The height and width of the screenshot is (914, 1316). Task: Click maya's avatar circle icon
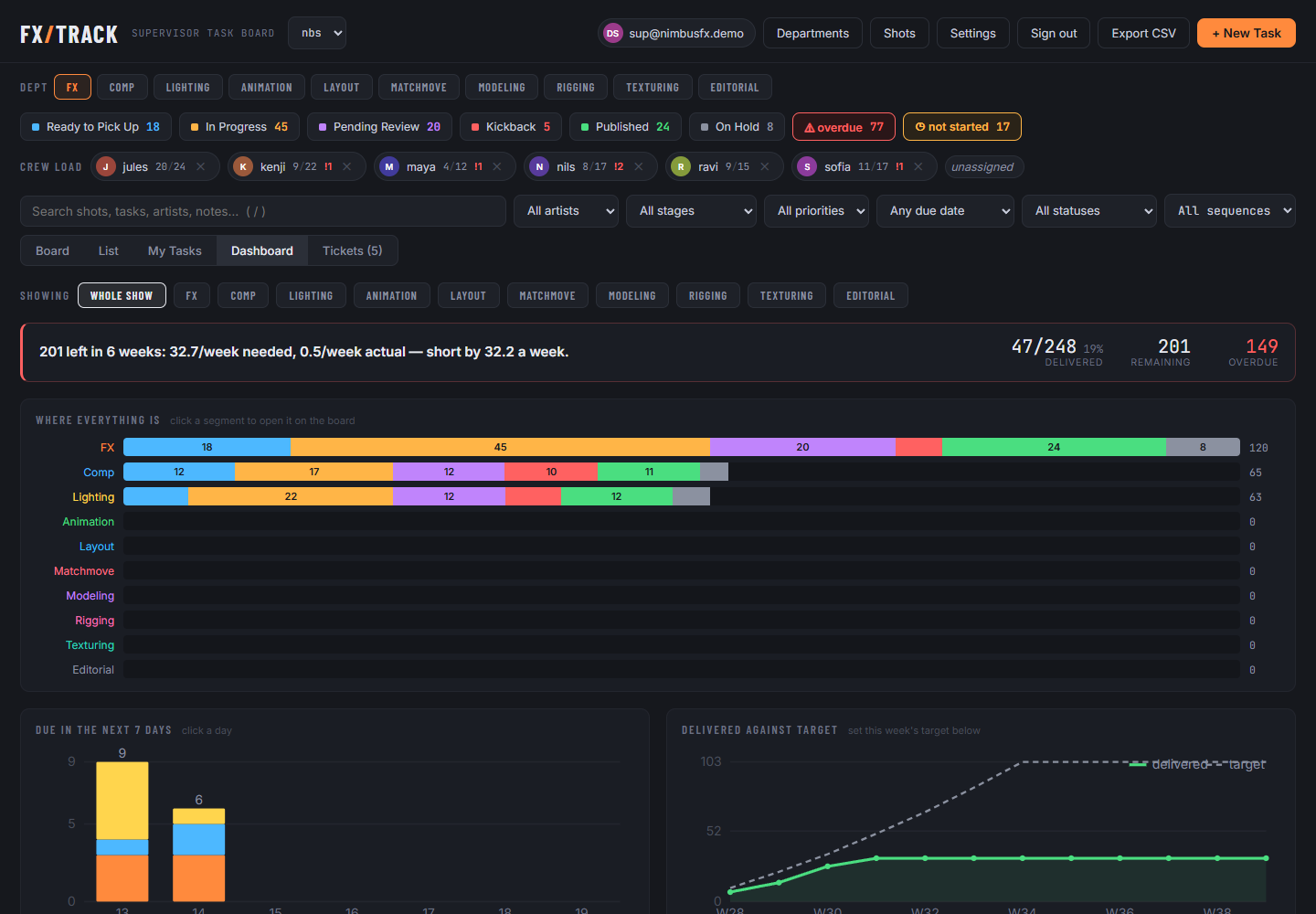(x=389, y=166)
